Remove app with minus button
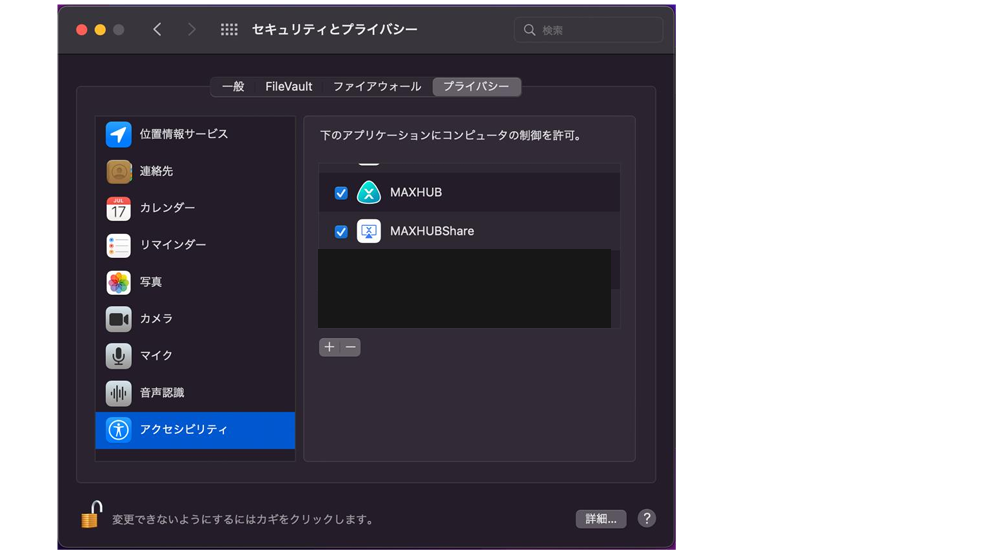Screen dimensions: 1006x555 350,347
